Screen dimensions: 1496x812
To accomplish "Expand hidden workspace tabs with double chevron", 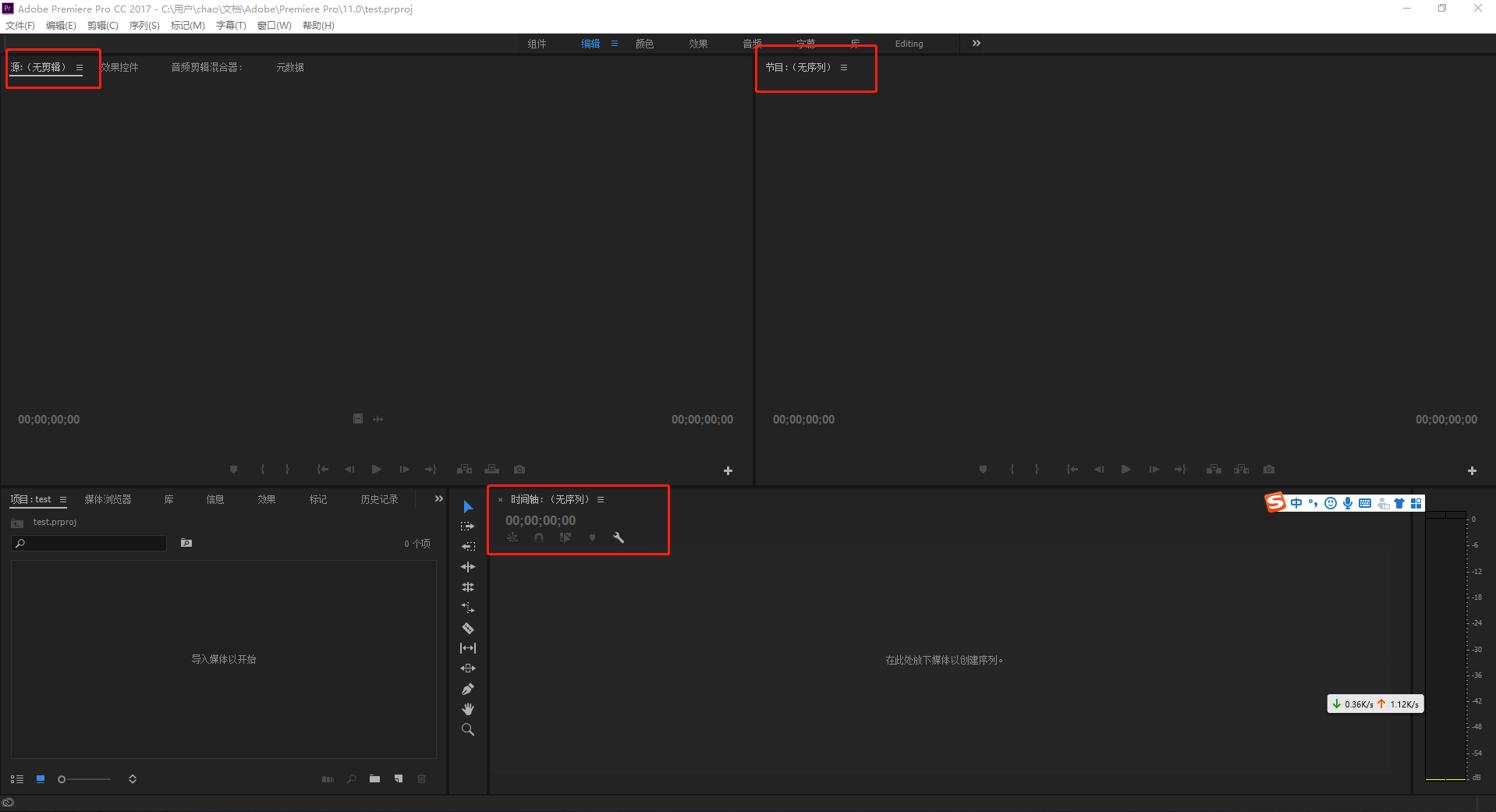I will point(975,43).
